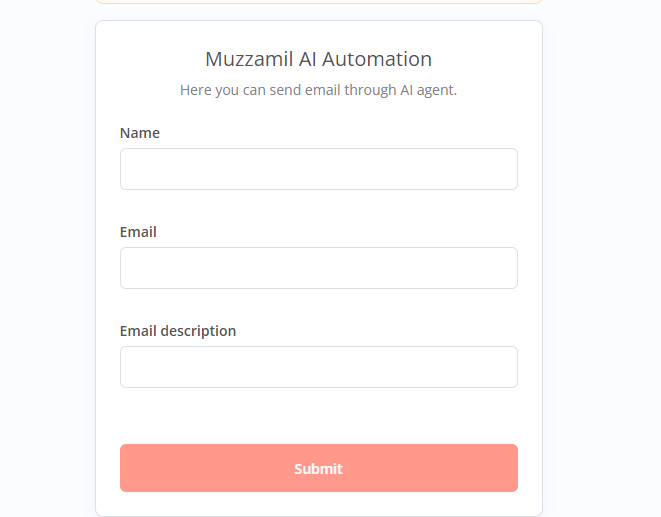
Task: Click the word "Automation" in the title
Action: (378, 59)
